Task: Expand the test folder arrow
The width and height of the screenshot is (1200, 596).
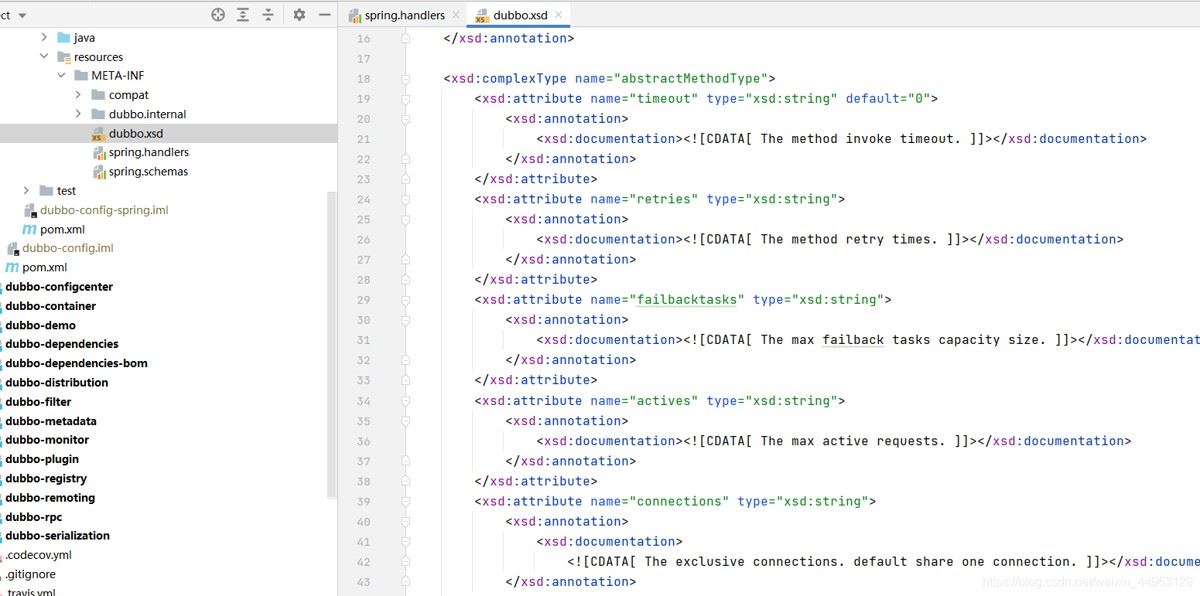Action: coord(27,190)
